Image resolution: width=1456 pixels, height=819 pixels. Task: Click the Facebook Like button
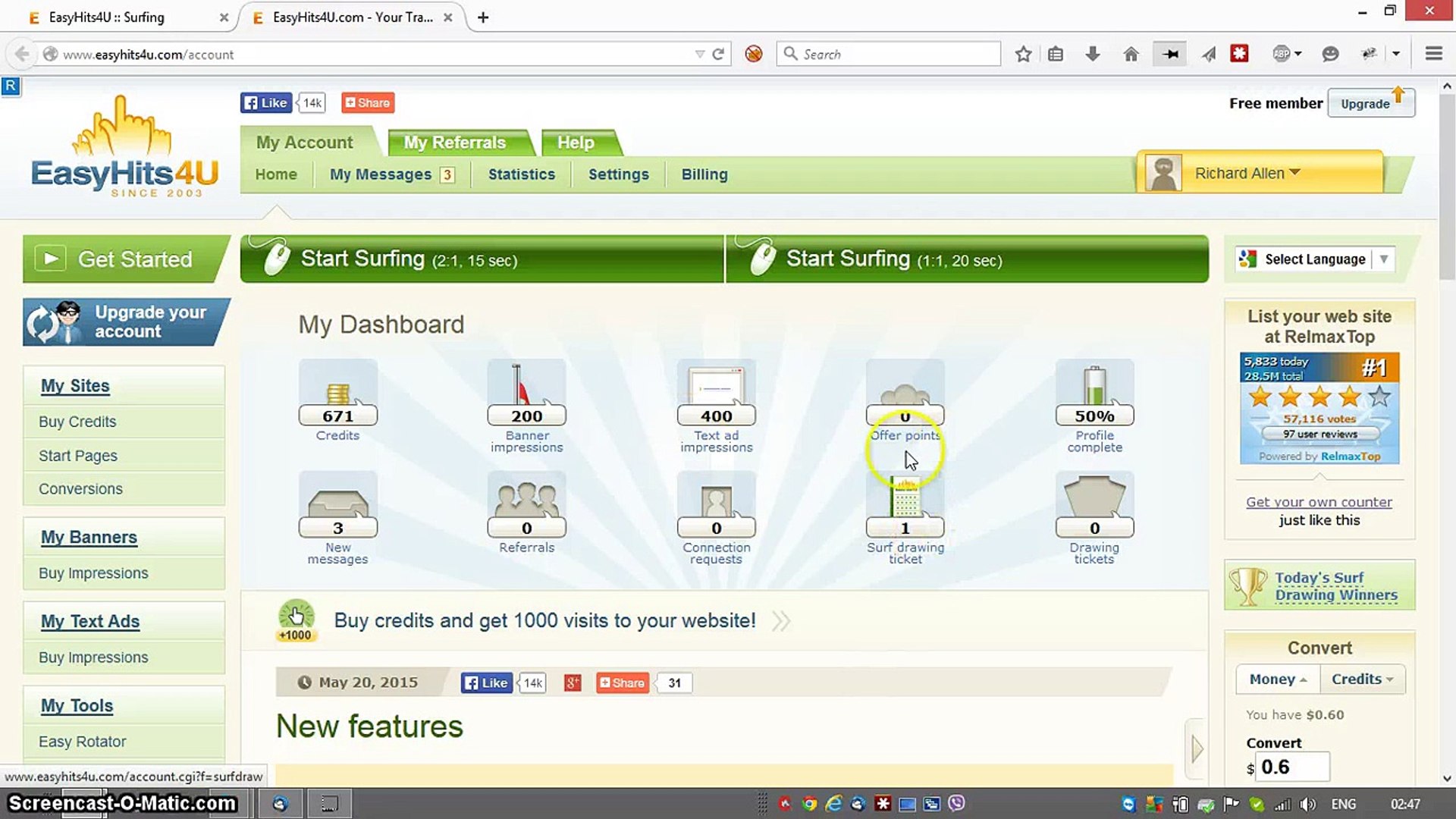click(x=265, y=102)
